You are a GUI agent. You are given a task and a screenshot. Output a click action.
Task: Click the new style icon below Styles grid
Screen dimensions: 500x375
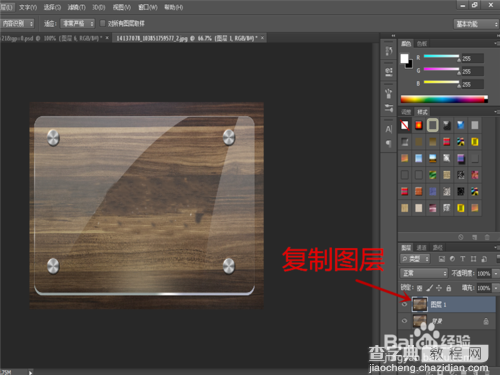click(x=475, y=237)
